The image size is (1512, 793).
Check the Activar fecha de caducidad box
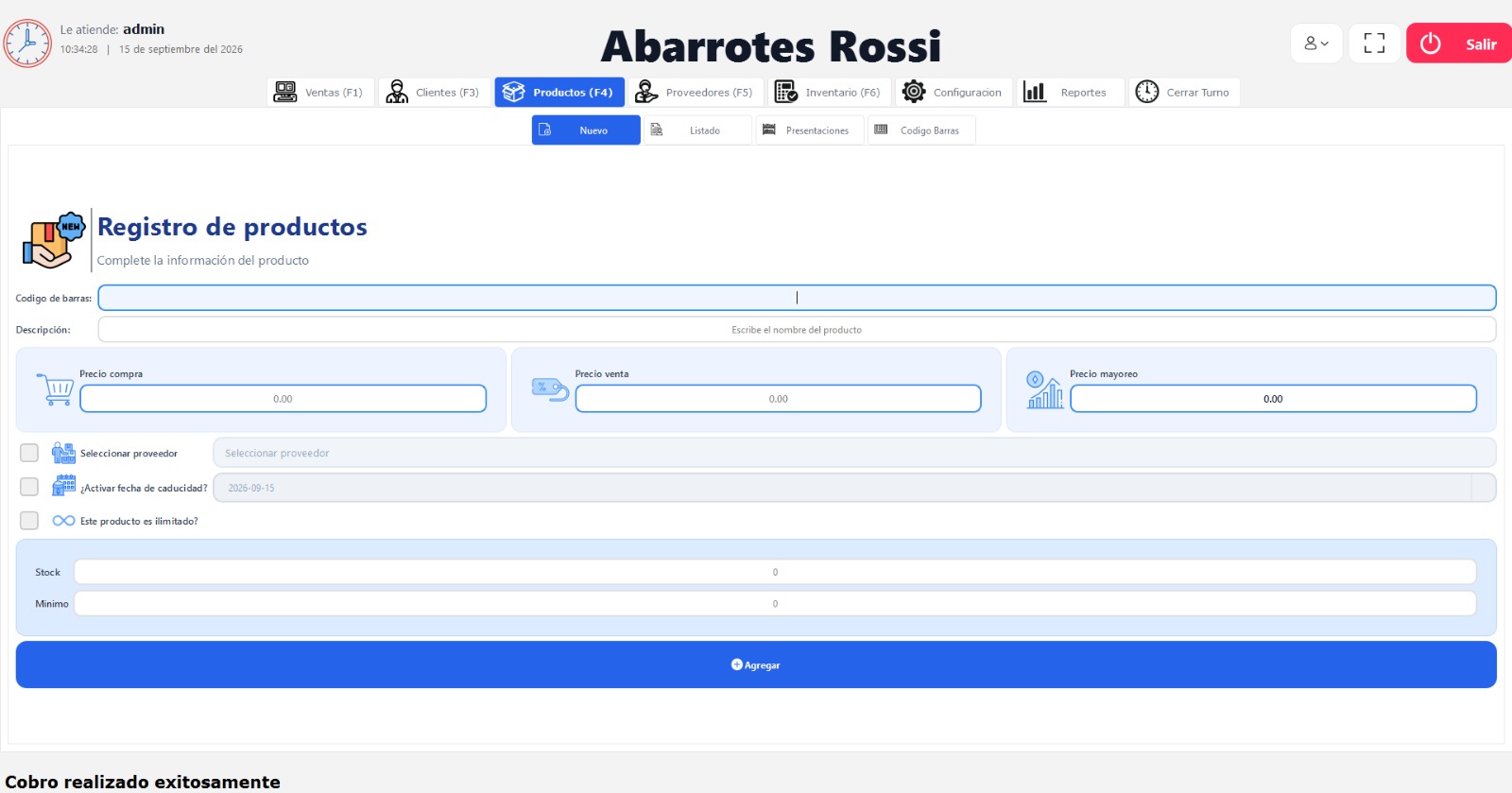29,487
